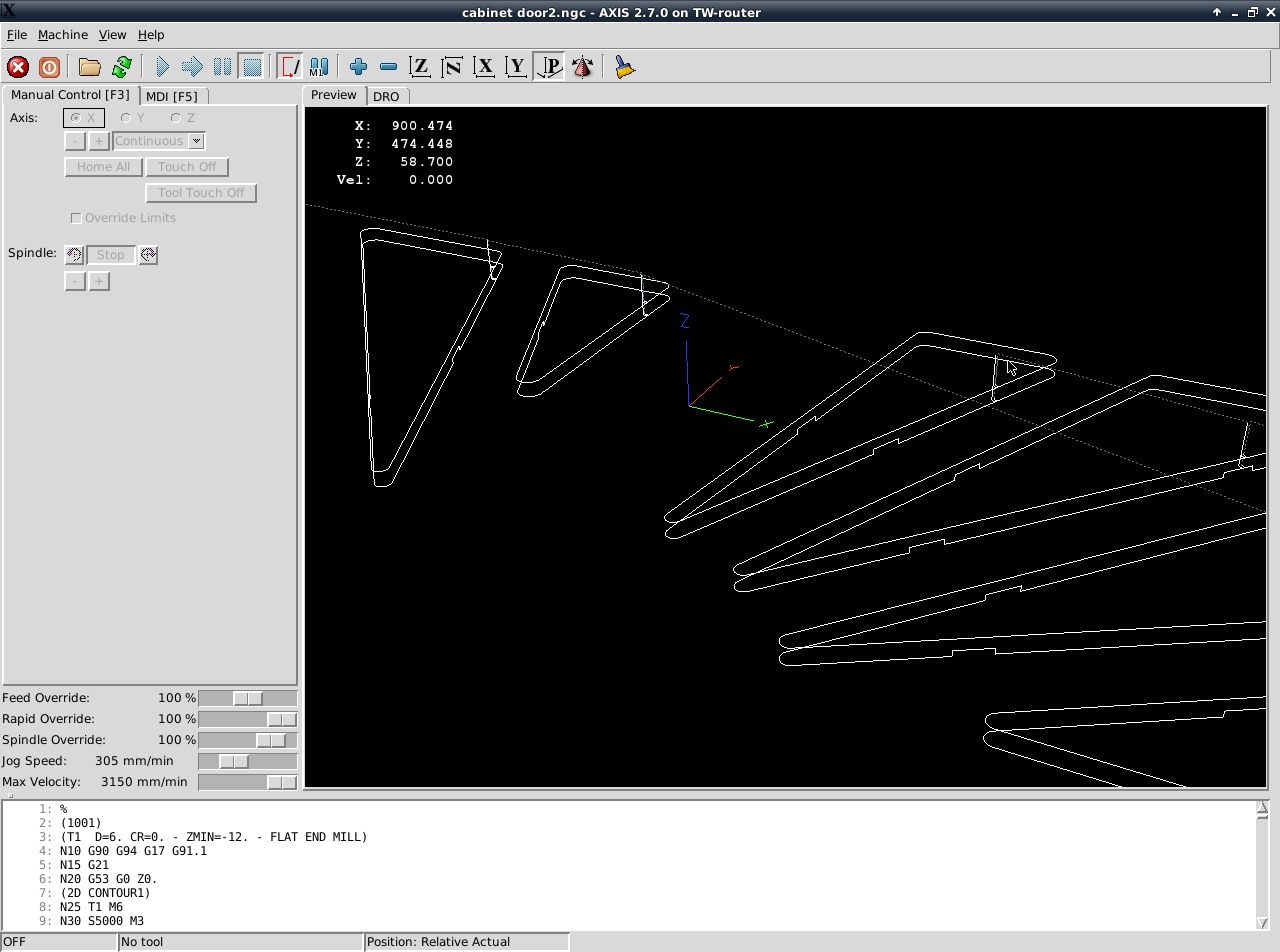Stop the spindle
This screenshot has width=1280, height=952.
tap(111, 255)
